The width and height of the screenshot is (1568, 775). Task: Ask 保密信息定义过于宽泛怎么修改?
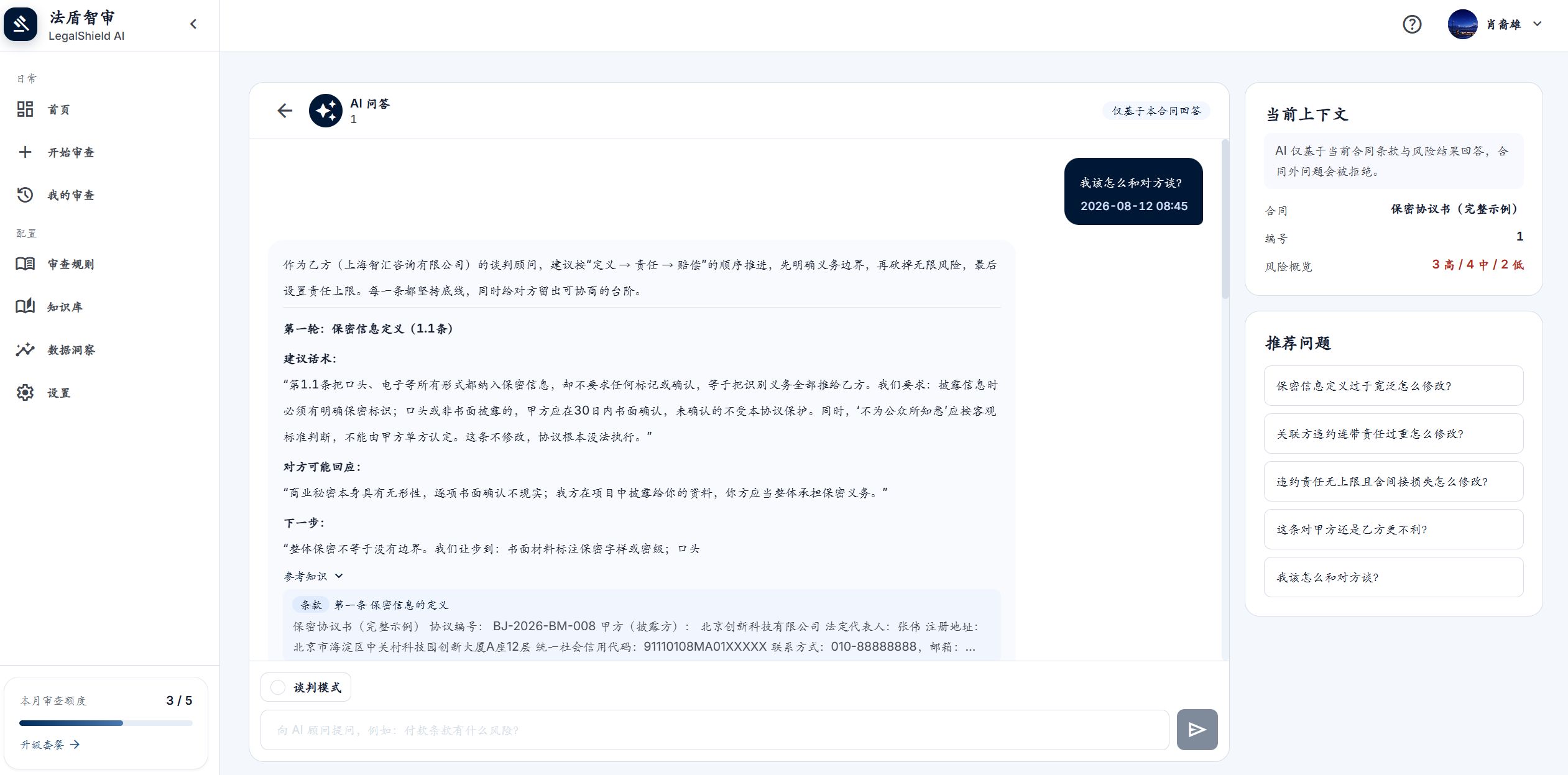(x=1393, y=386)
